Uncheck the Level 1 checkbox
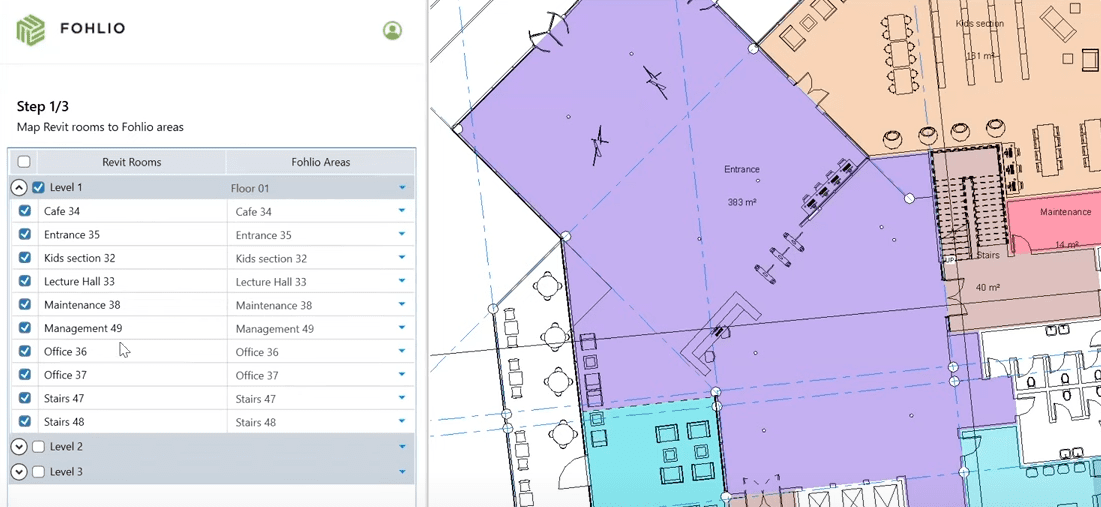Viewport: 1101px width, 507px height. pyautogui.click(x=39, y=187)
